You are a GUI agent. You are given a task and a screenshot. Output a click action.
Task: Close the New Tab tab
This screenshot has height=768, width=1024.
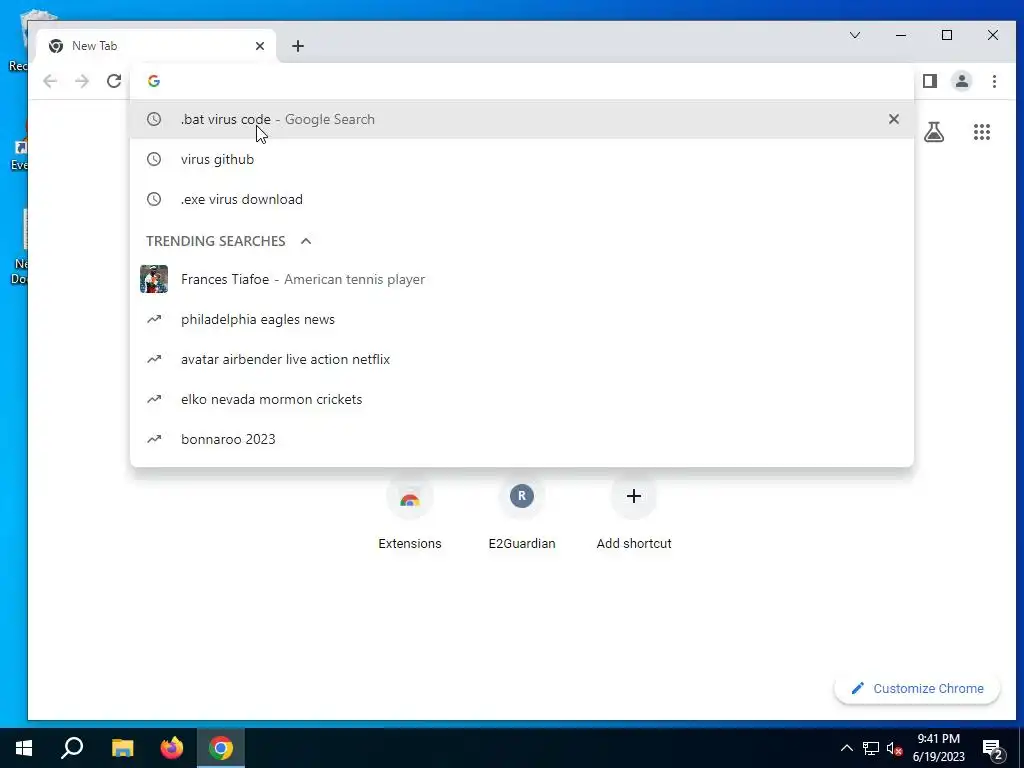click(260, 46)
